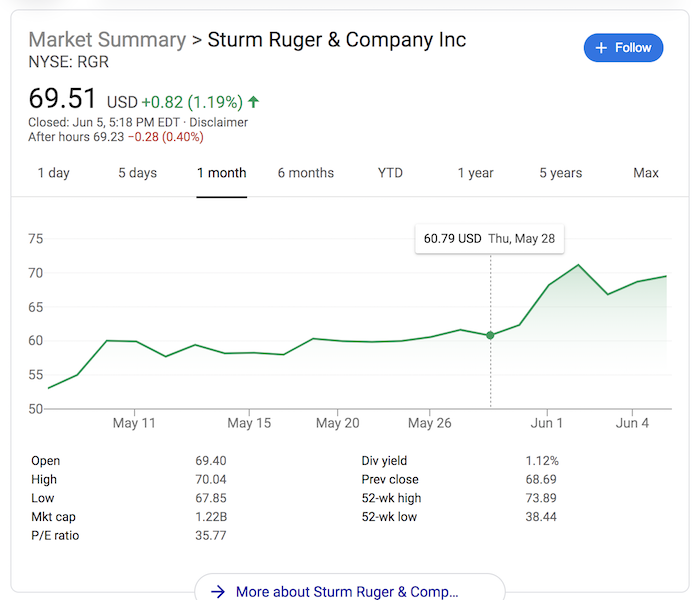Click the 52-wk low label
The image size is (700, 600).
tap(389, 517)
